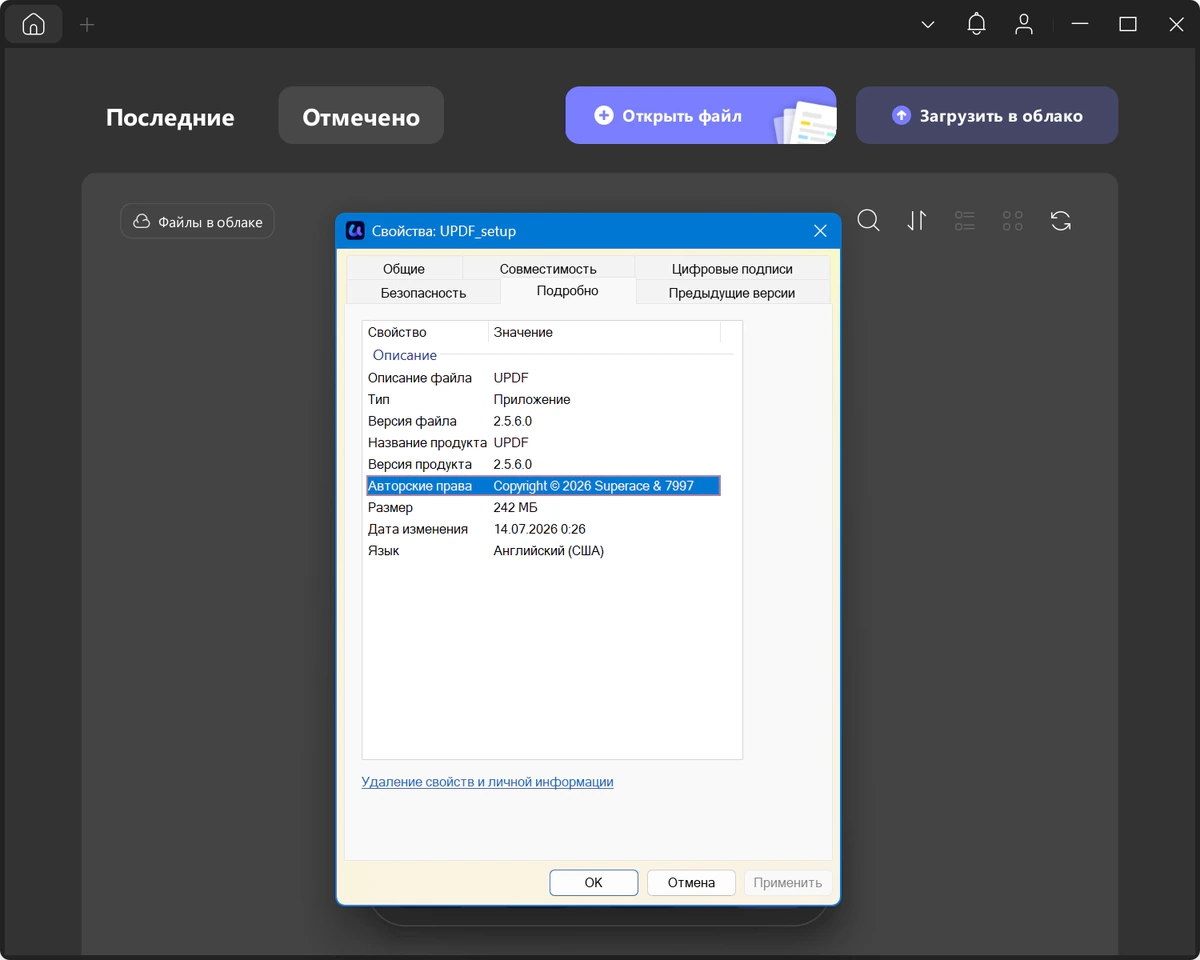
Task: Select the Язык row
Action: tap(543, 550)
